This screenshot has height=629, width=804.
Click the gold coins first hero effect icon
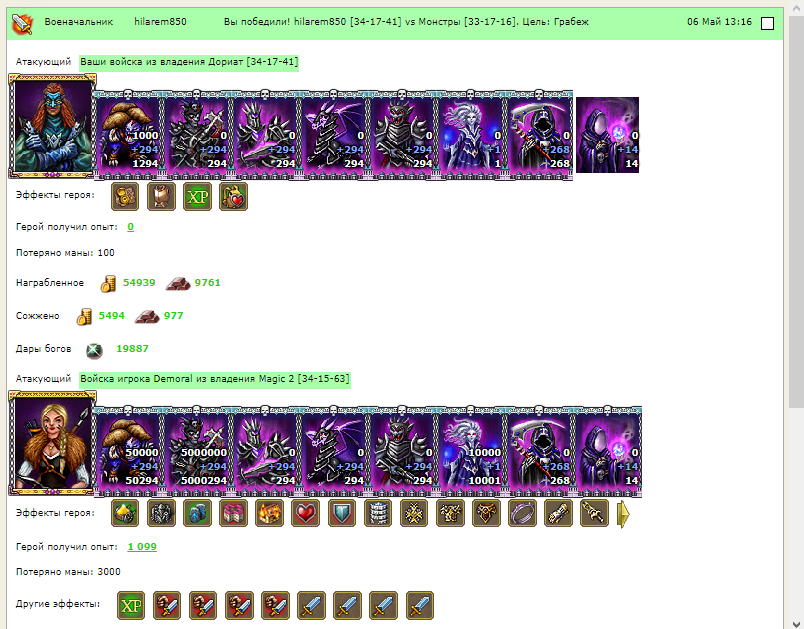coord(125,196)
